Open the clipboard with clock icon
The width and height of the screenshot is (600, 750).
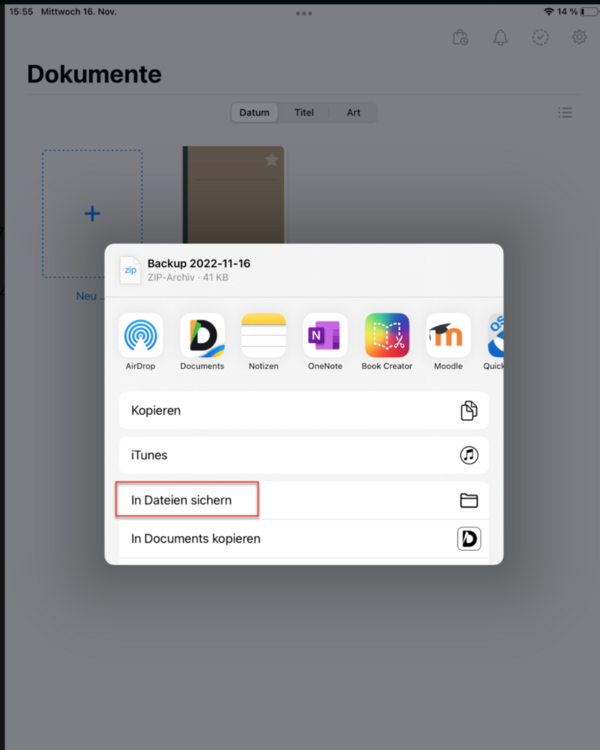460,37
